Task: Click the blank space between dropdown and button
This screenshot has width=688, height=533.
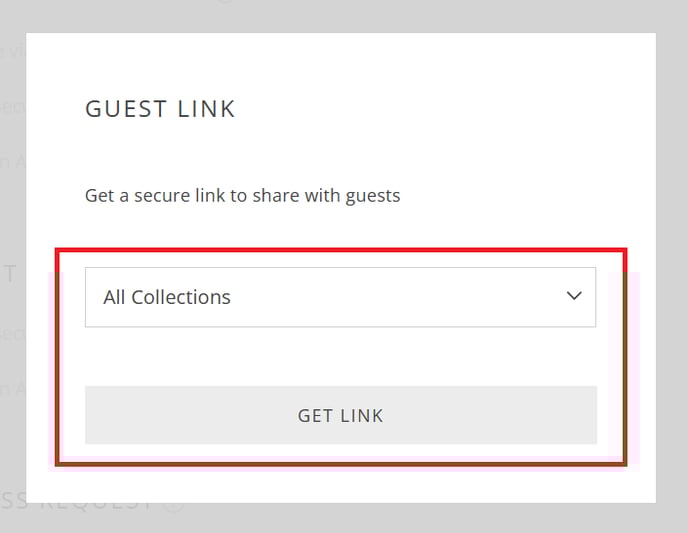Action: pyautogui.click(x=340, y=356)
